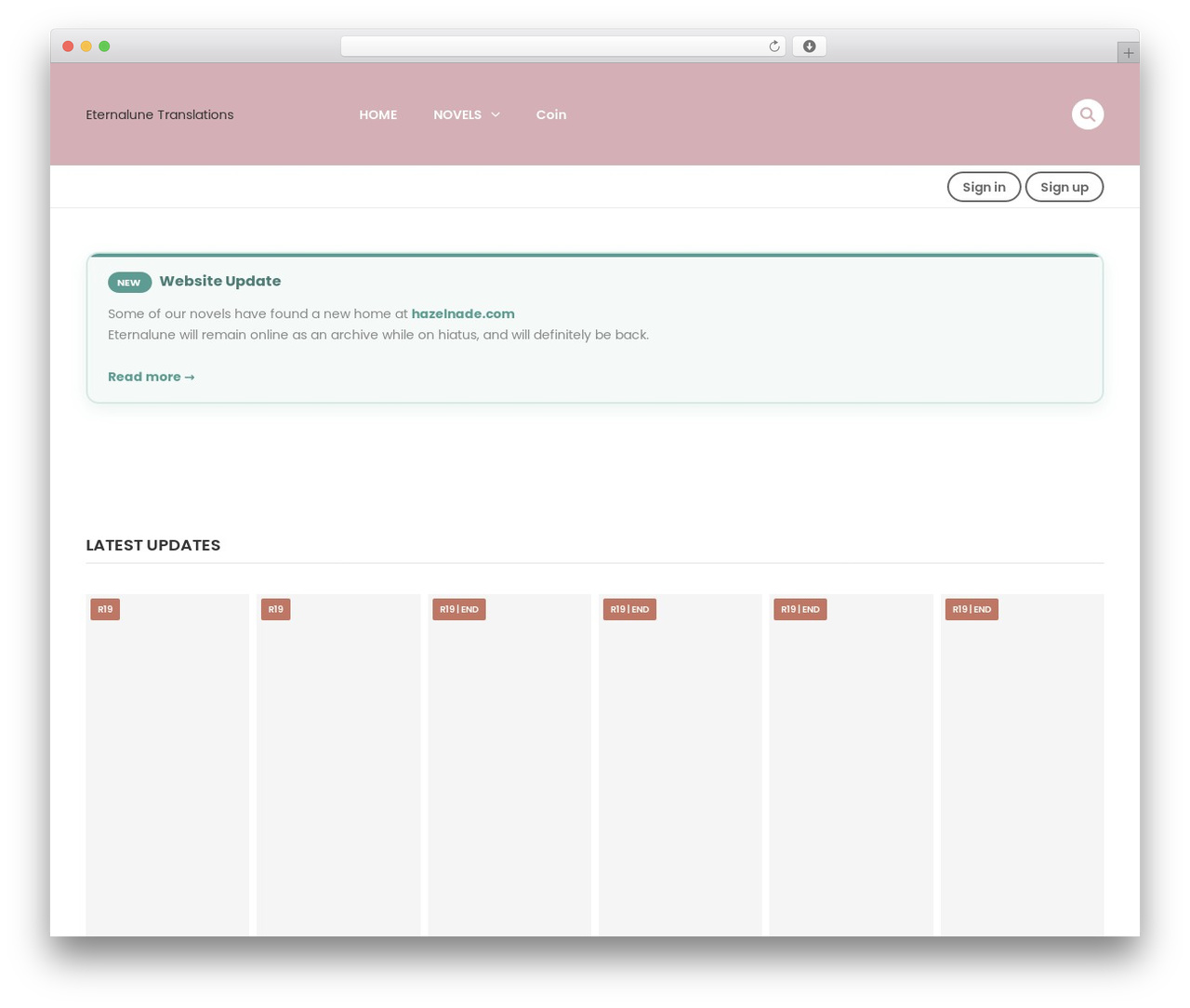Click the Sign in button

pyautogui.click(x=984, y=187)
